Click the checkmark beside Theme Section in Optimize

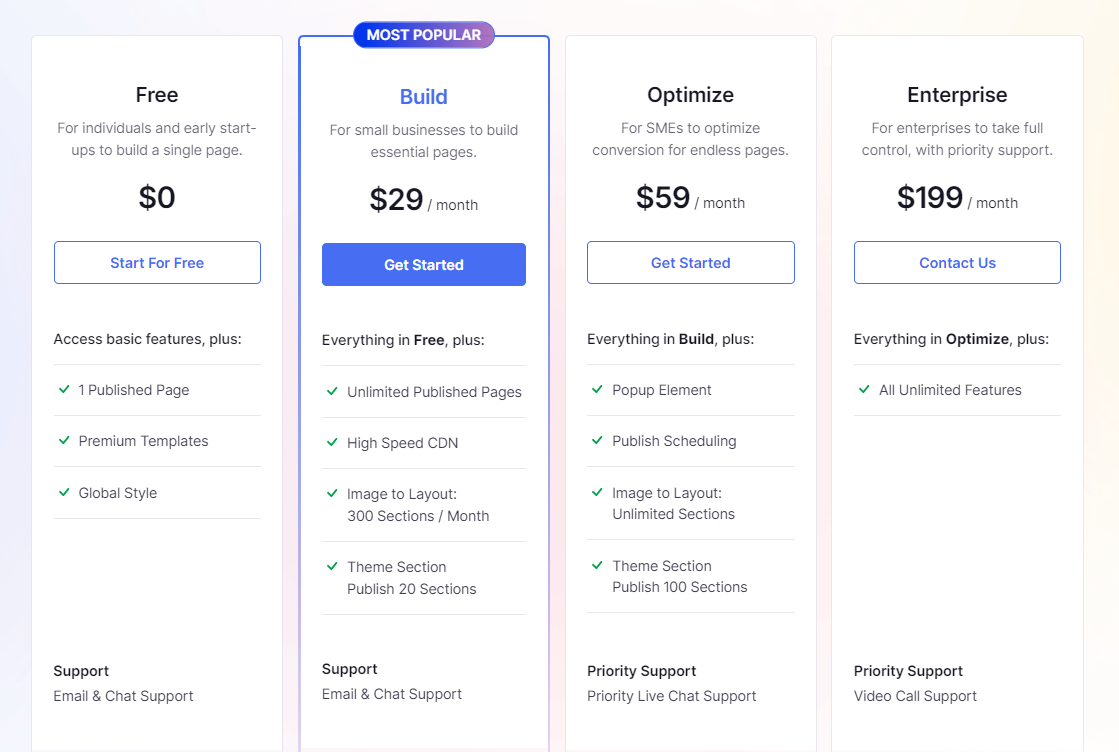coord(597,566)
